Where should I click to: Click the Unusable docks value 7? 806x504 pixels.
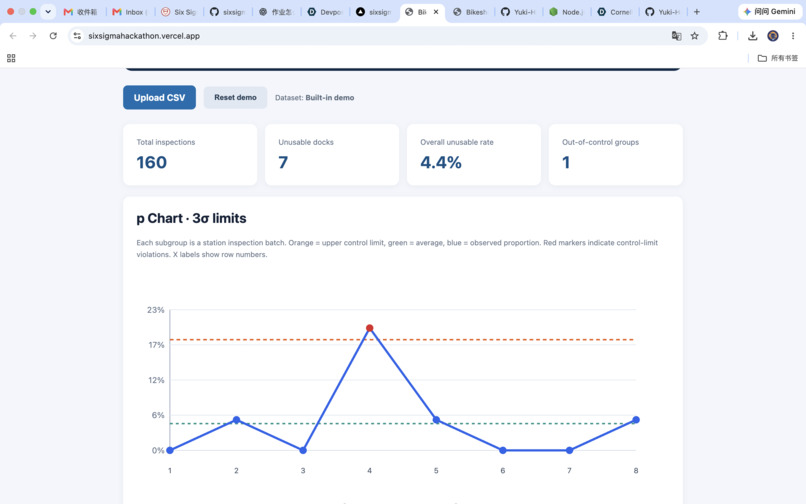(283, 163)
